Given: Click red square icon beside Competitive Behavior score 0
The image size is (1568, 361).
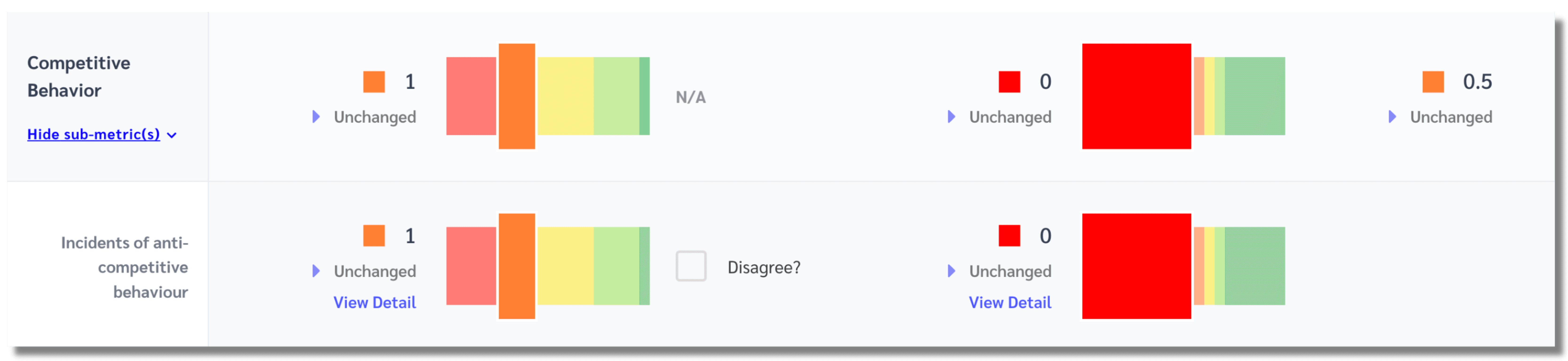Looking at the screenshot, I should click(1009, 82).
